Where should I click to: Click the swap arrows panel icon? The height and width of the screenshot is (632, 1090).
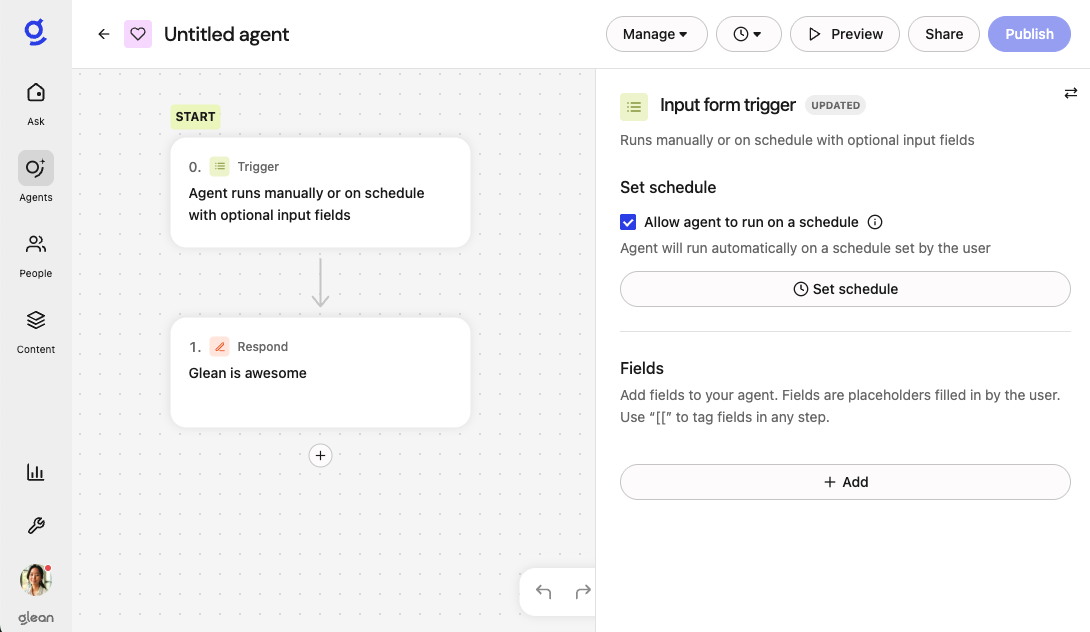click(1070, 93)
